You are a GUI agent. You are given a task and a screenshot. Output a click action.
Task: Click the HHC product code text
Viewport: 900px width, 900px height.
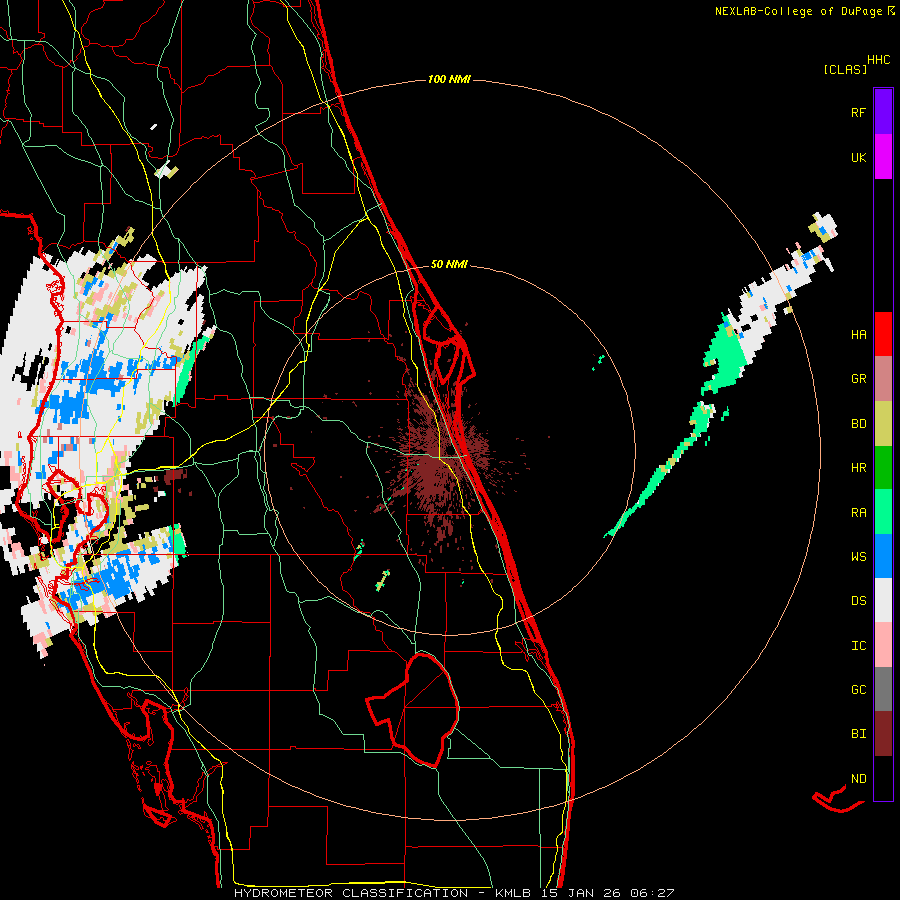tap(878, 60)
